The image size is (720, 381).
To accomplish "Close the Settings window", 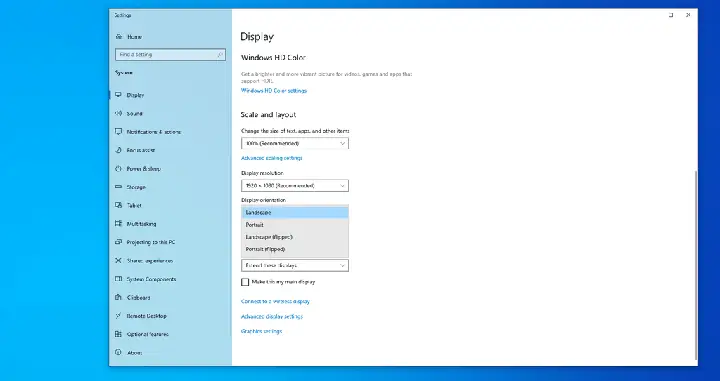I will pos(688,15).
